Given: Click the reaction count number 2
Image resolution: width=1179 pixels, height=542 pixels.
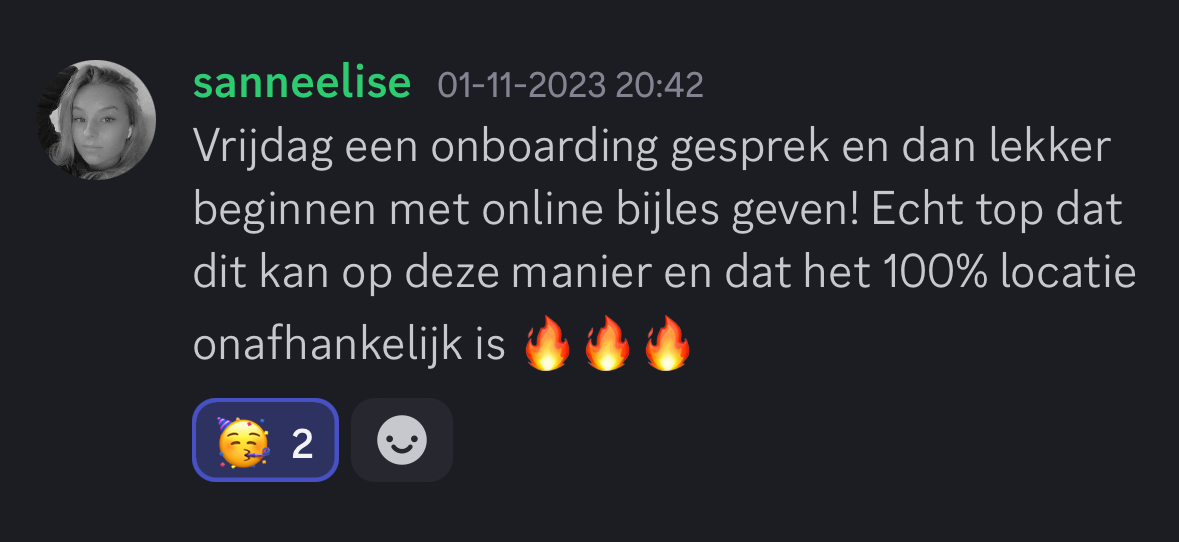Looking at the screenshot, I should [x=302, y=445].
